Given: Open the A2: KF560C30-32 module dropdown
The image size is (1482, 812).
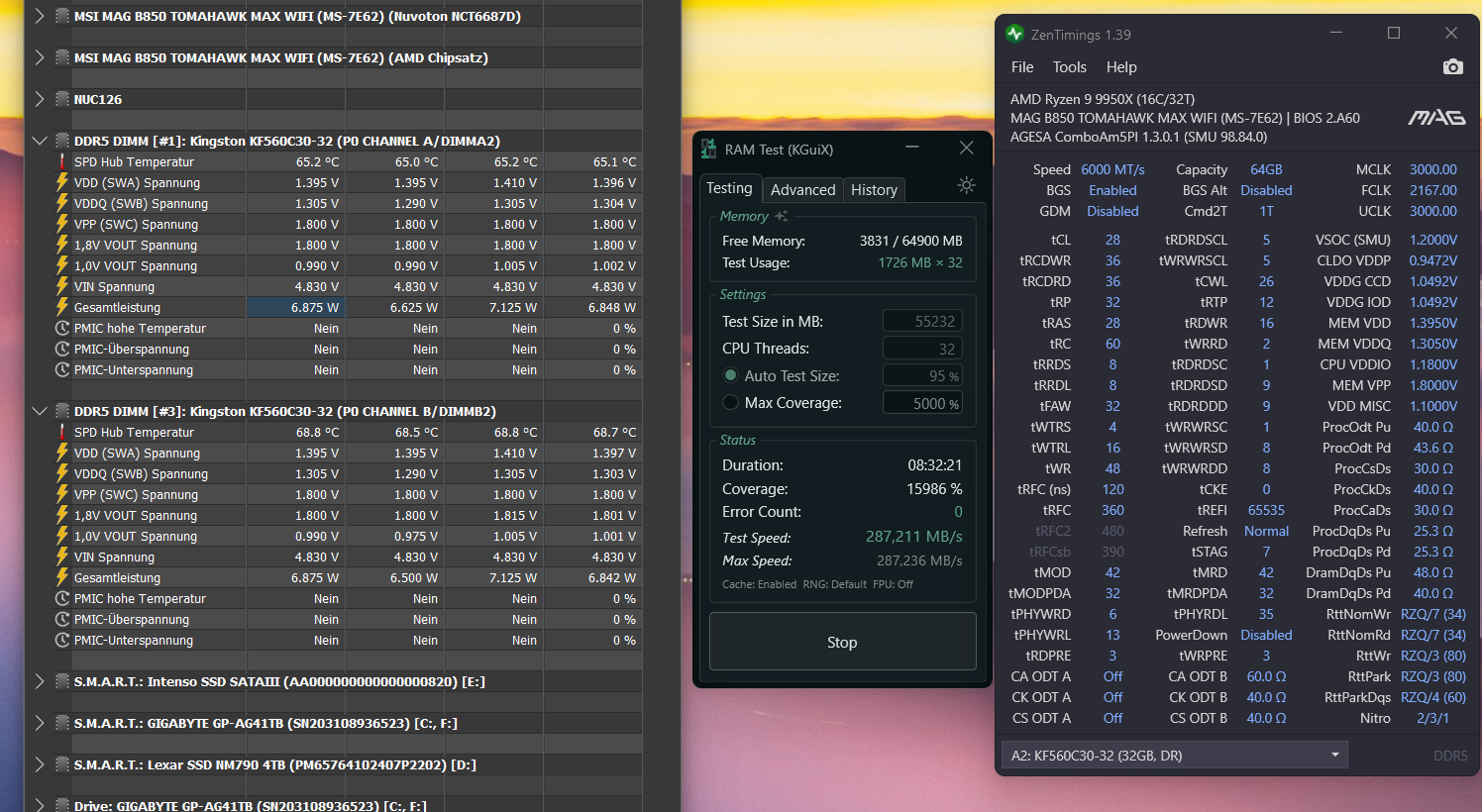Looking at the screenshot, I should point(1174,755).
